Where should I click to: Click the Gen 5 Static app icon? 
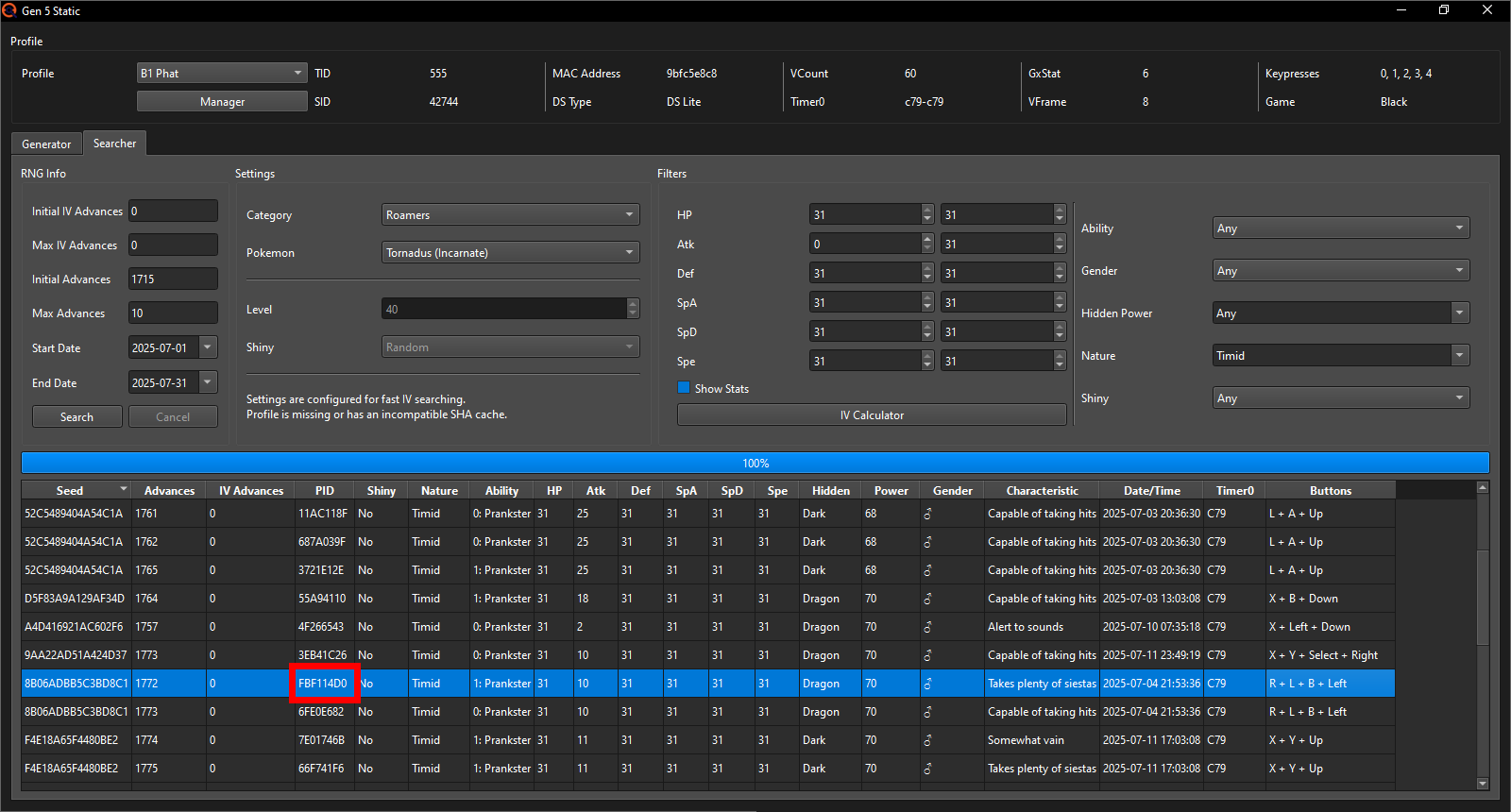9,10
